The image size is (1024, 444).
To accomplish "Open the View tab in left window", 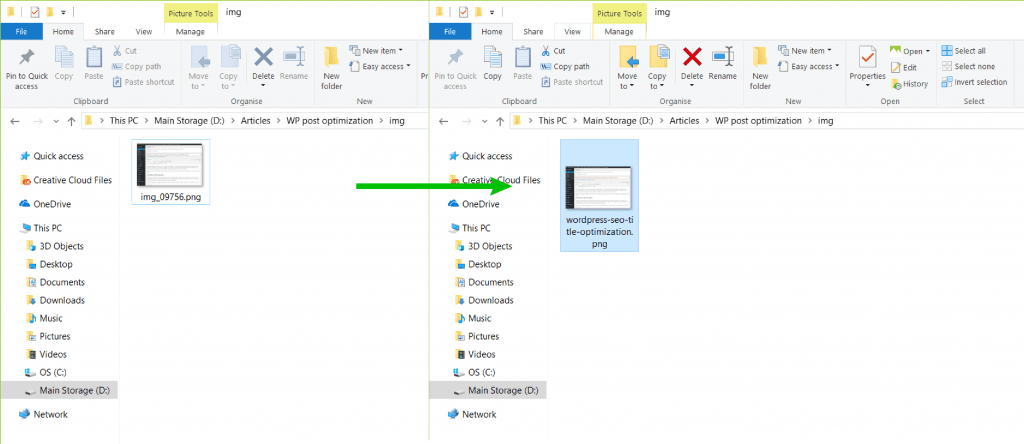I will [x=144, y=31].
